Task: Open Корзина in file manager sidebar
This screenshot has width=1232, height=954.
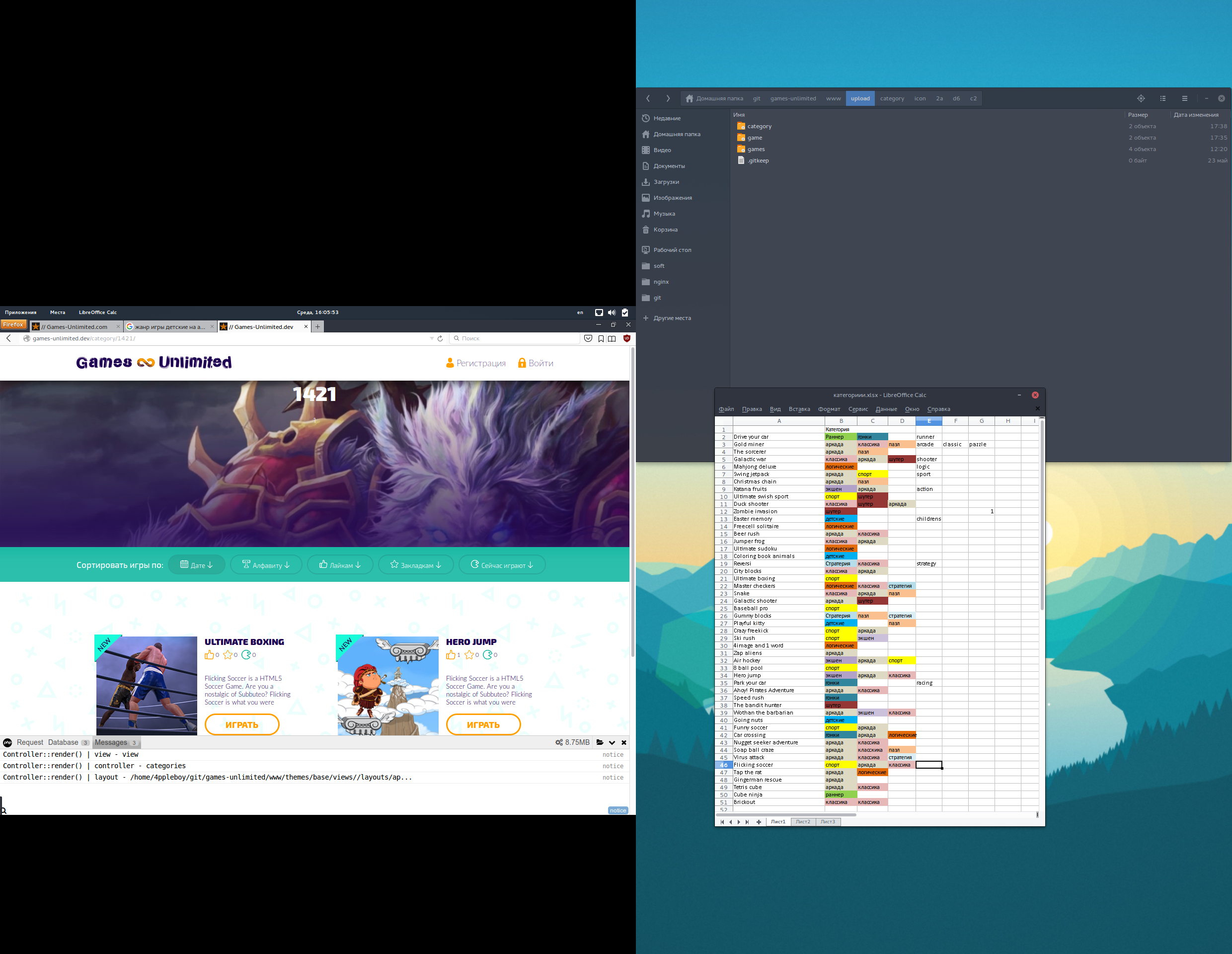Action: tap(666, 230)
